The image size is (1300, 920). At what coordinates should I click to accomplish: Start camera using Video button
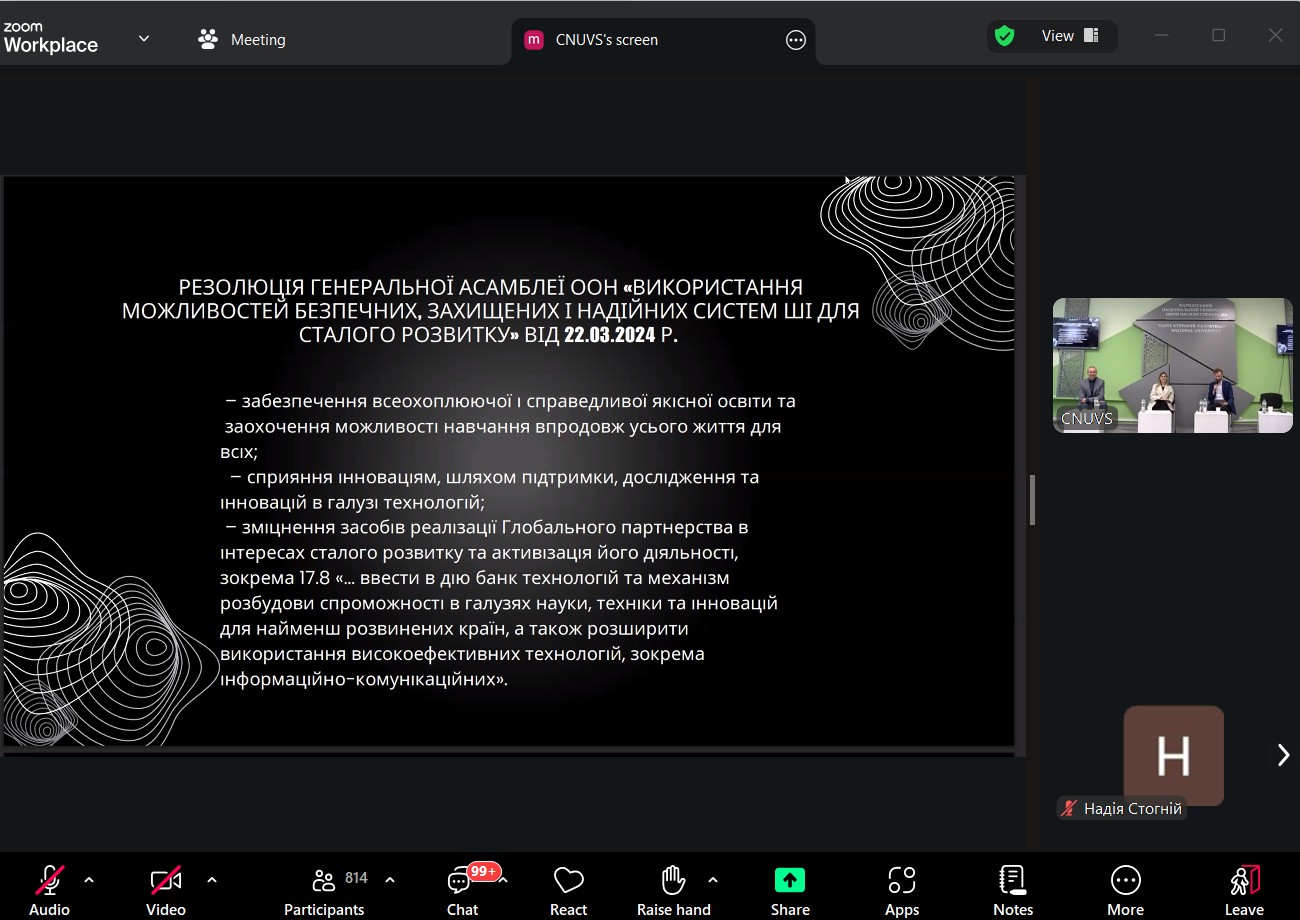(166, 888)
